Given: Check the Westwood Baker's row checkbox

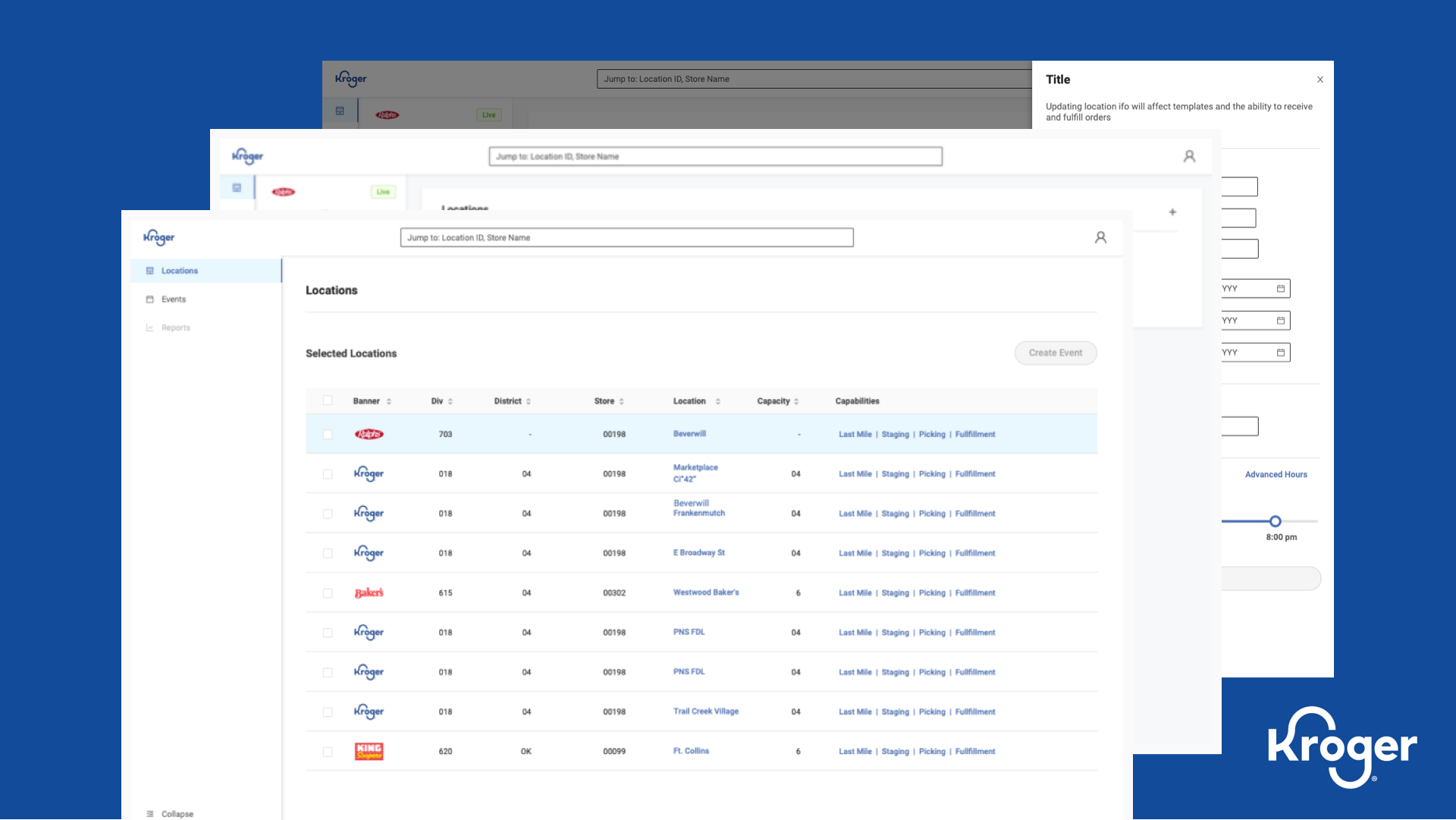Looking at the screenshot, I should (x=328, y=593).
